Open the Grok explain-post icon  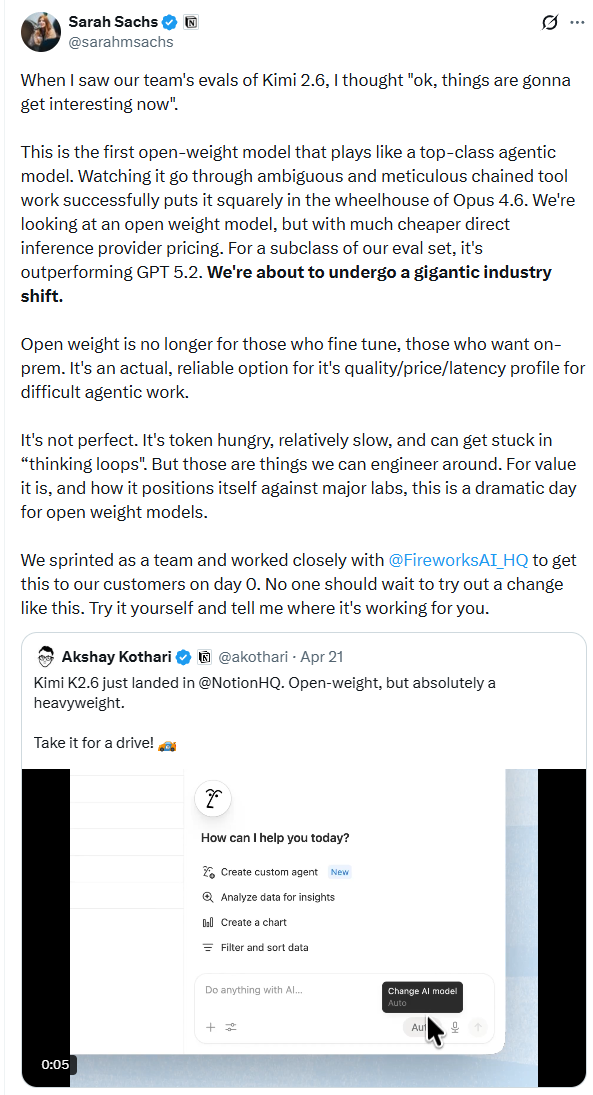(550, 22)
